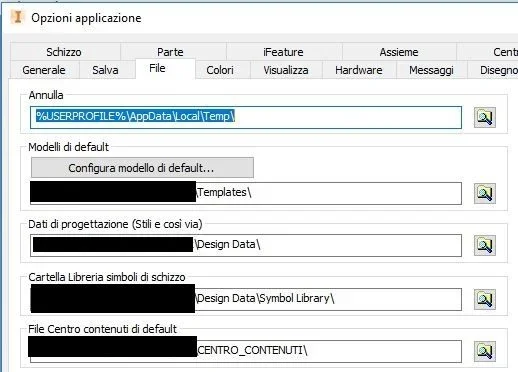The width and height of the screenshot is (518, 372).
Task: Click the Symbol Library path field
Action: tap(246, 299)
